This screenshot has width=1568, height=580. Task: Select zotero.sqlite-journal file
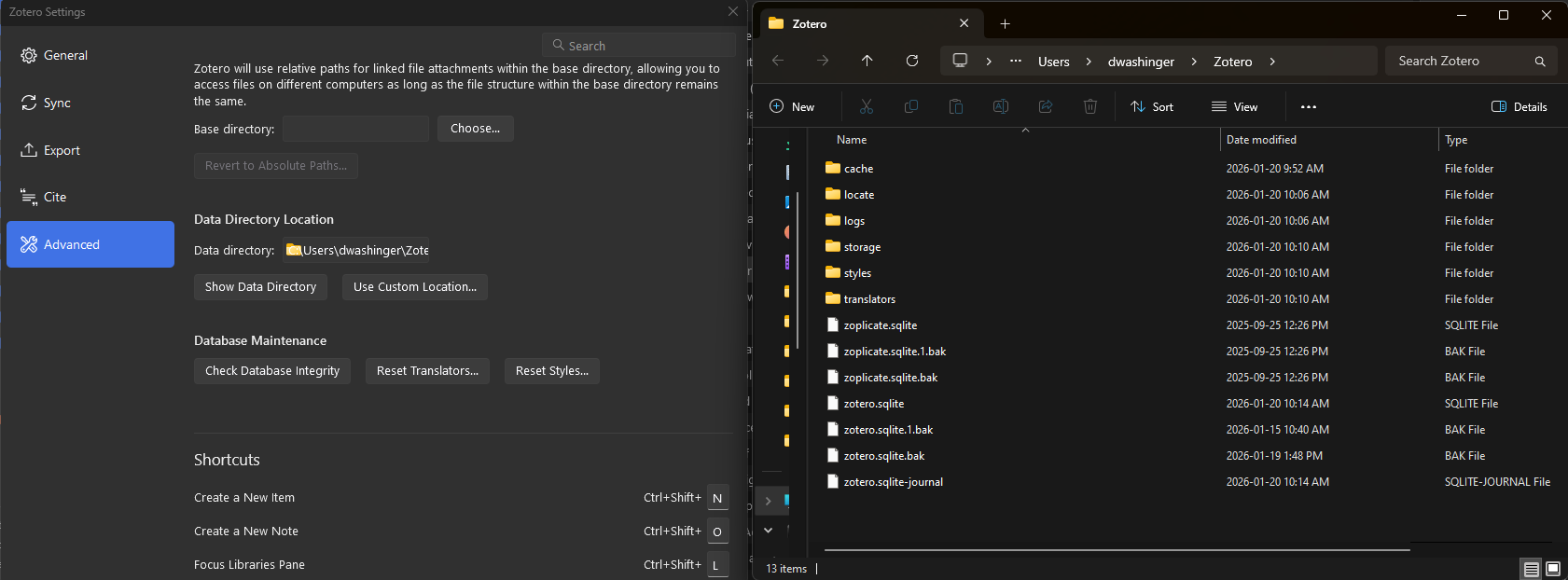point(1188,482)
